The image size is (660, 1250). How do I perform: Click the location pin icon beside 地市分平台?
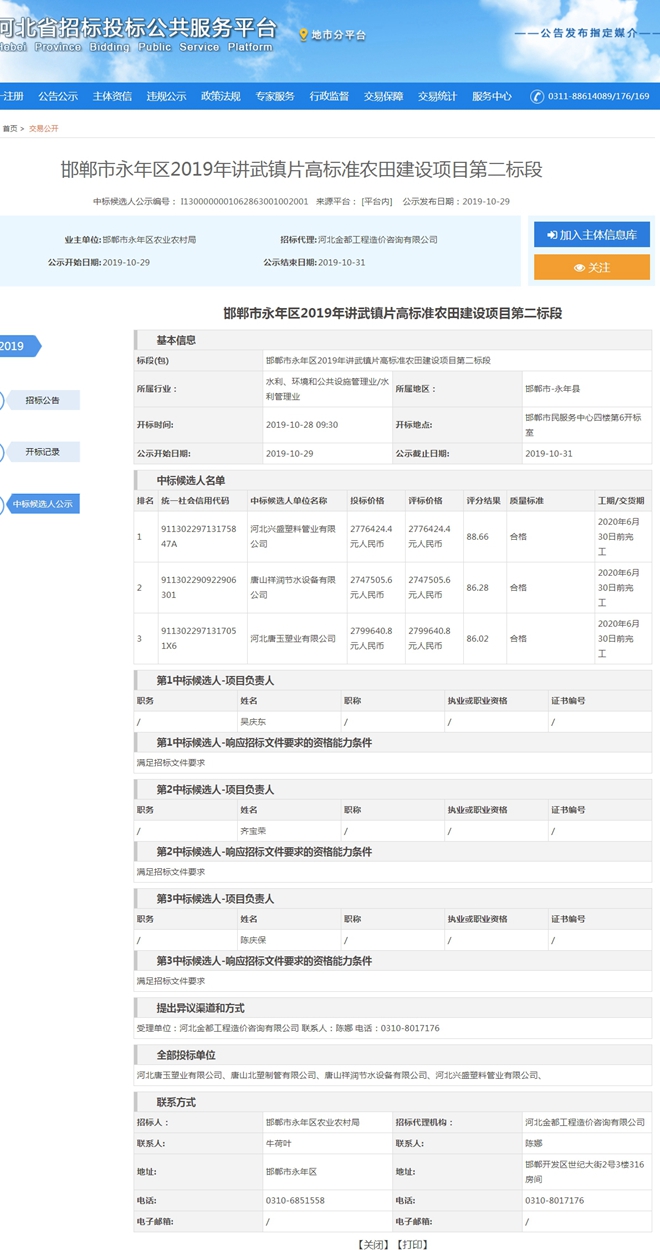coord(303,35)
